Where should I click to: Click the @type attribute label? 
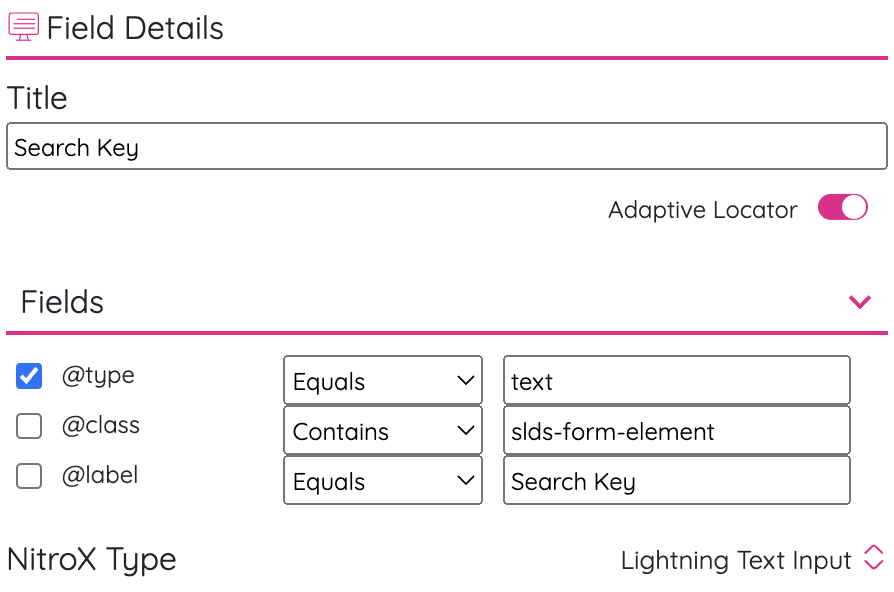click(98, 376)
